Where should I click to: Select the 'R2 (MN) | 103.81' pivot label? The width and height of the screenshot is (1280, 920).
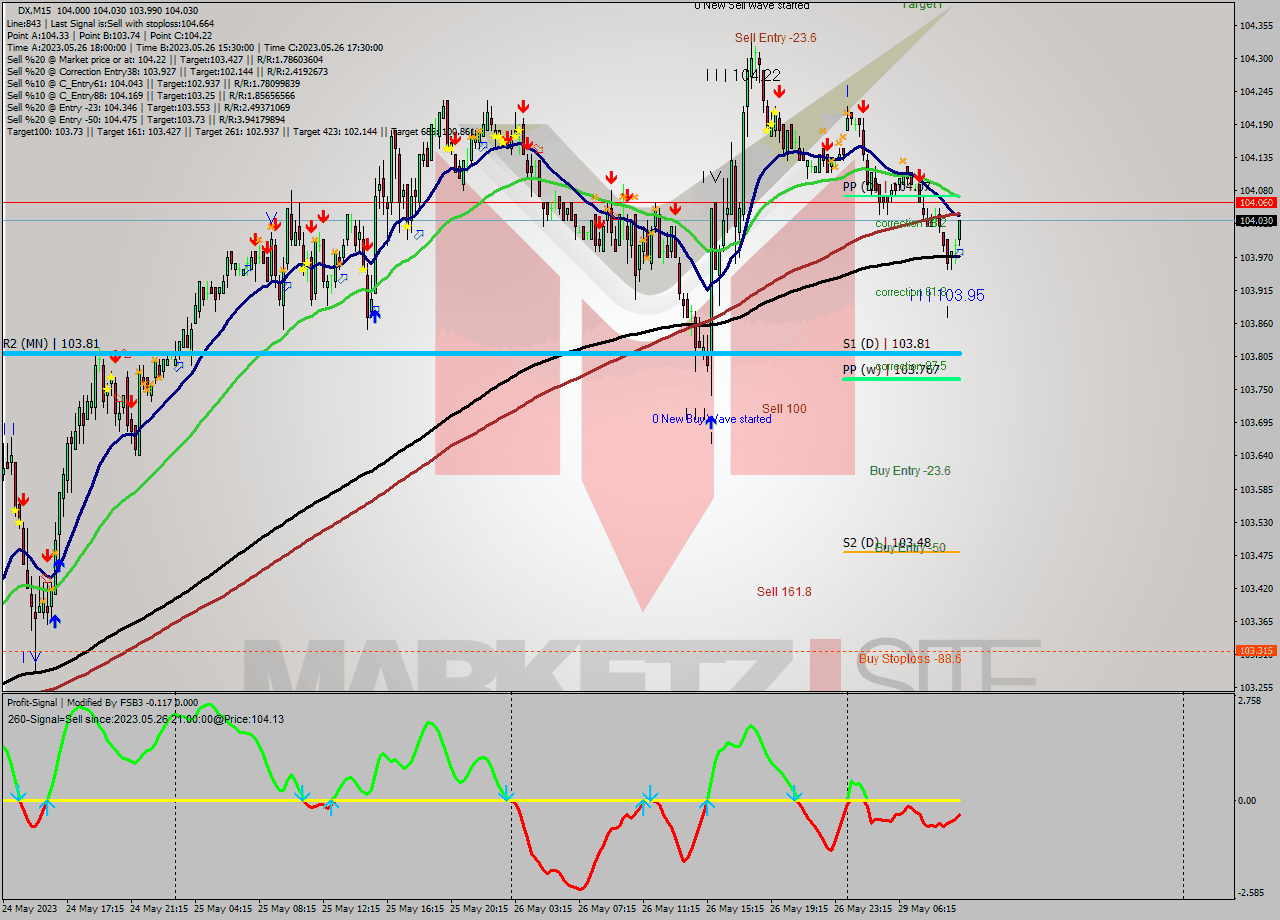coord(51,344)
